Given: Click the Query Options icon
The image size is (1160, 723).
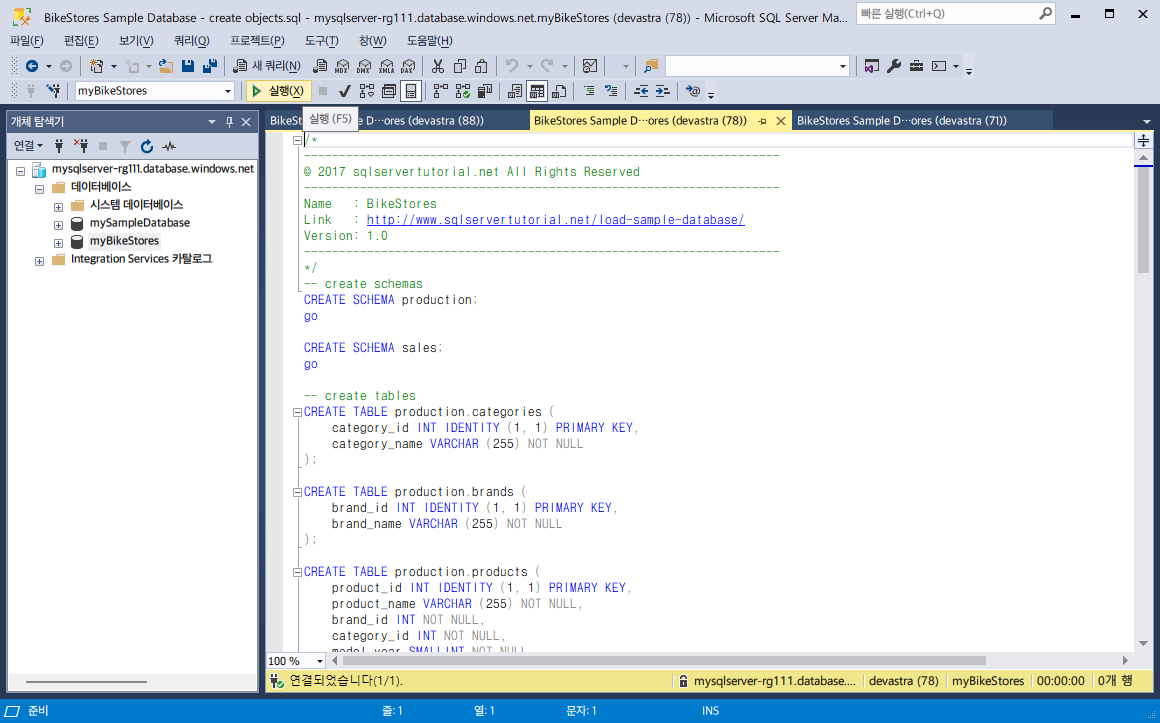Looking at the screenshot, I should (x=389, y=91).
